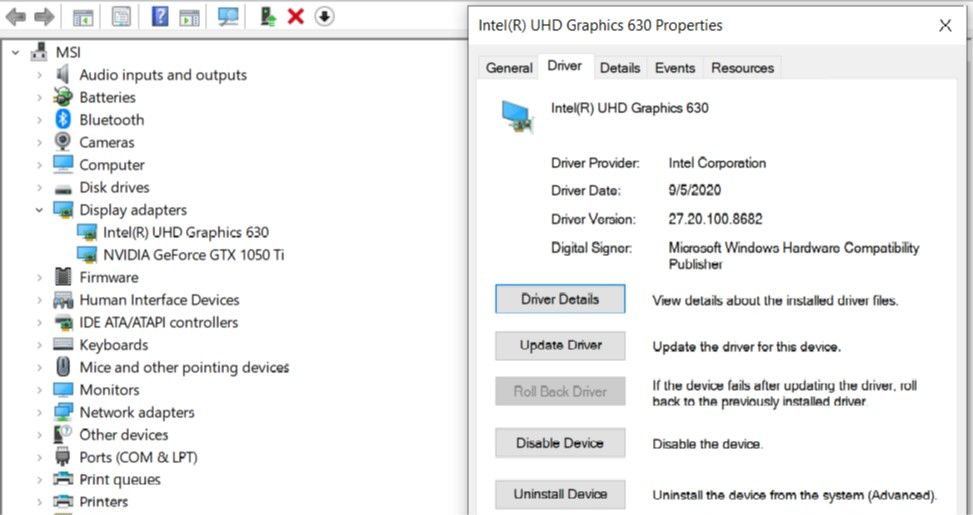Image resolution: width=973 pixels, height=515 pixels.
Task: Click the large display adapter icon in dialog
Action: [516, 117]
